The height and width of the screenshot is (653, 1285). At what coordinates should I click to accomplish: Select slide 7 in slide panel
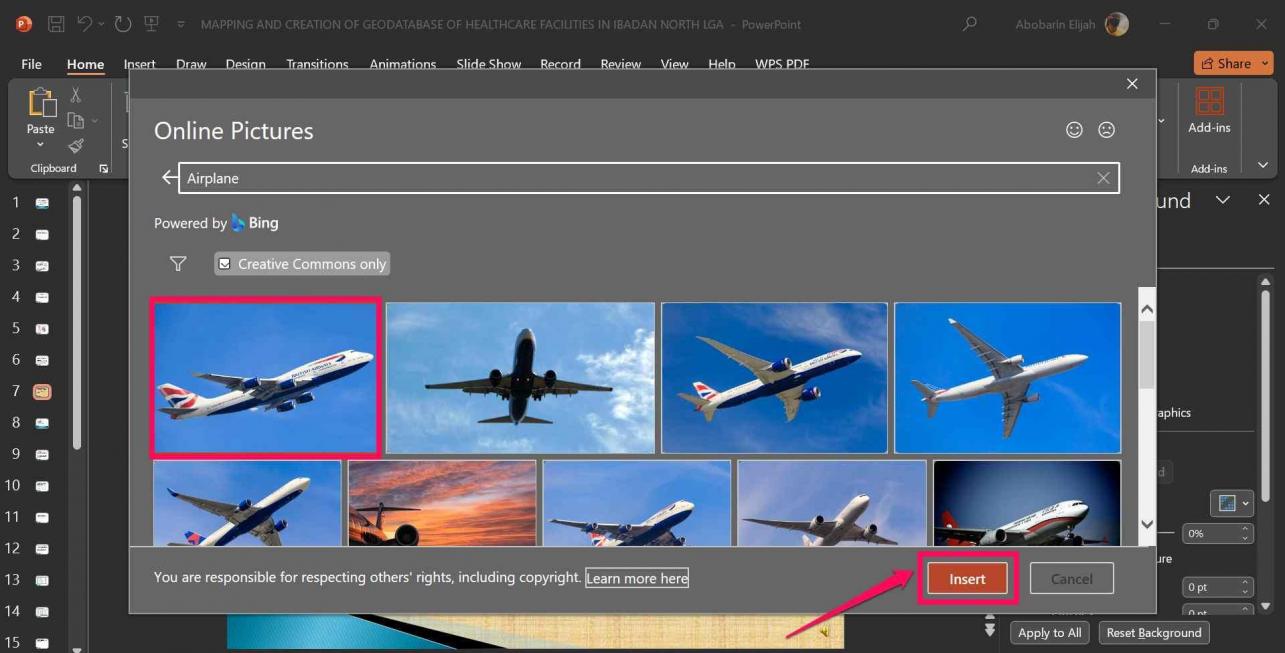point(42,392)
